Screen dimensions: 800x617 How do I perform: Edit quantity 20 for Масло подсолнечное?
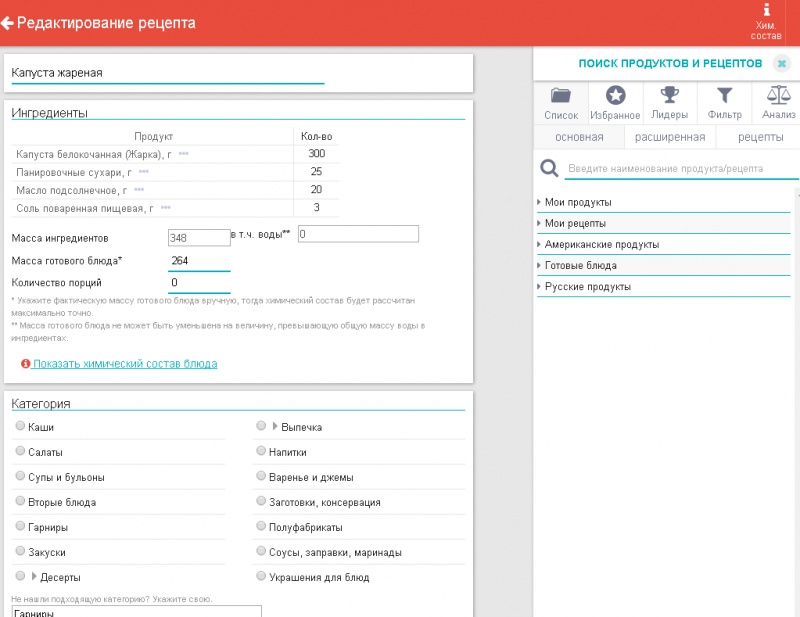tap(316, 189)
